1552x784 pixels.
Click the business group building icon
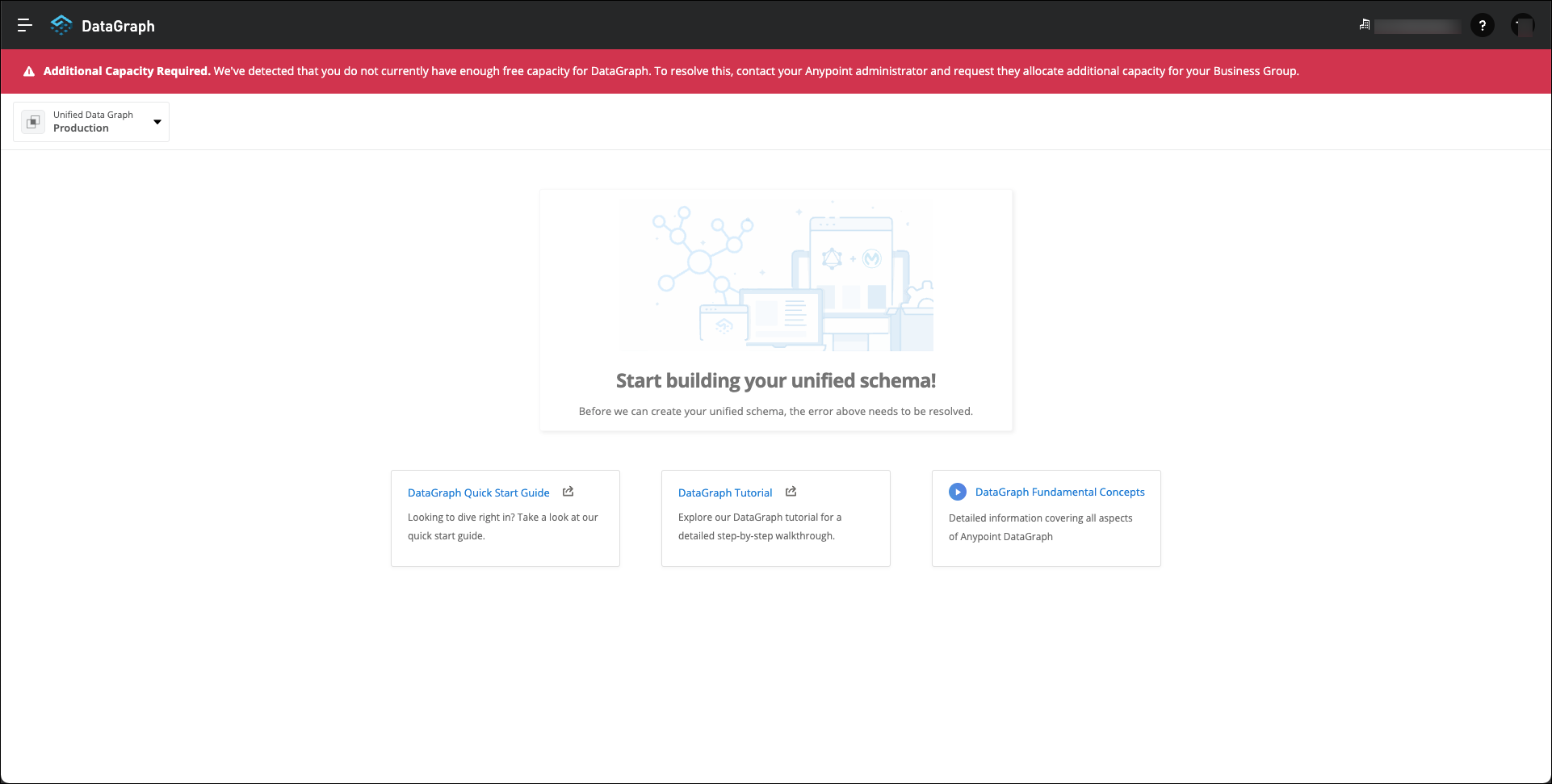click(x=1365, y=25)
